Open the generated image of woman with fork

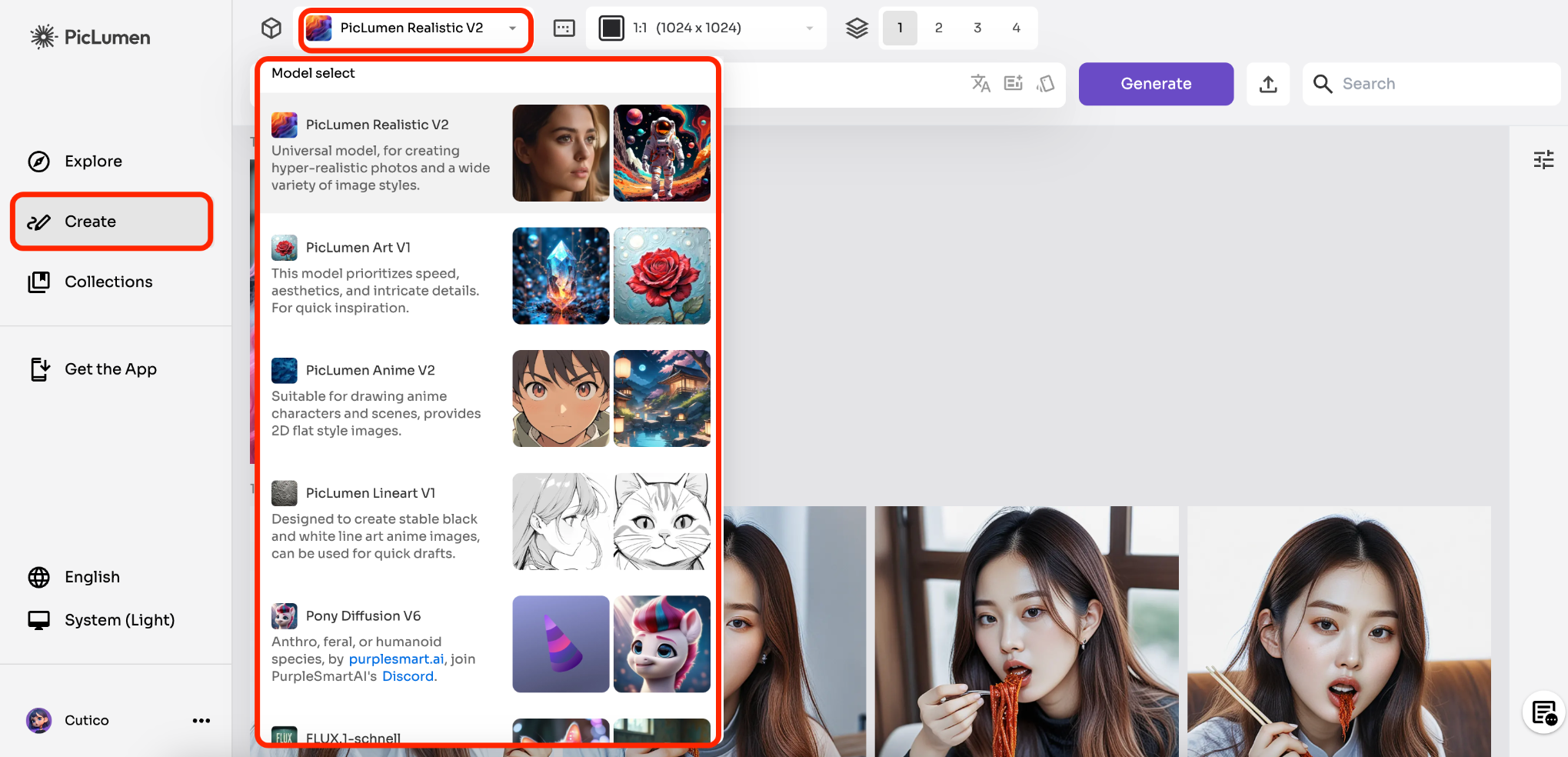click(x=1027, y=631)
